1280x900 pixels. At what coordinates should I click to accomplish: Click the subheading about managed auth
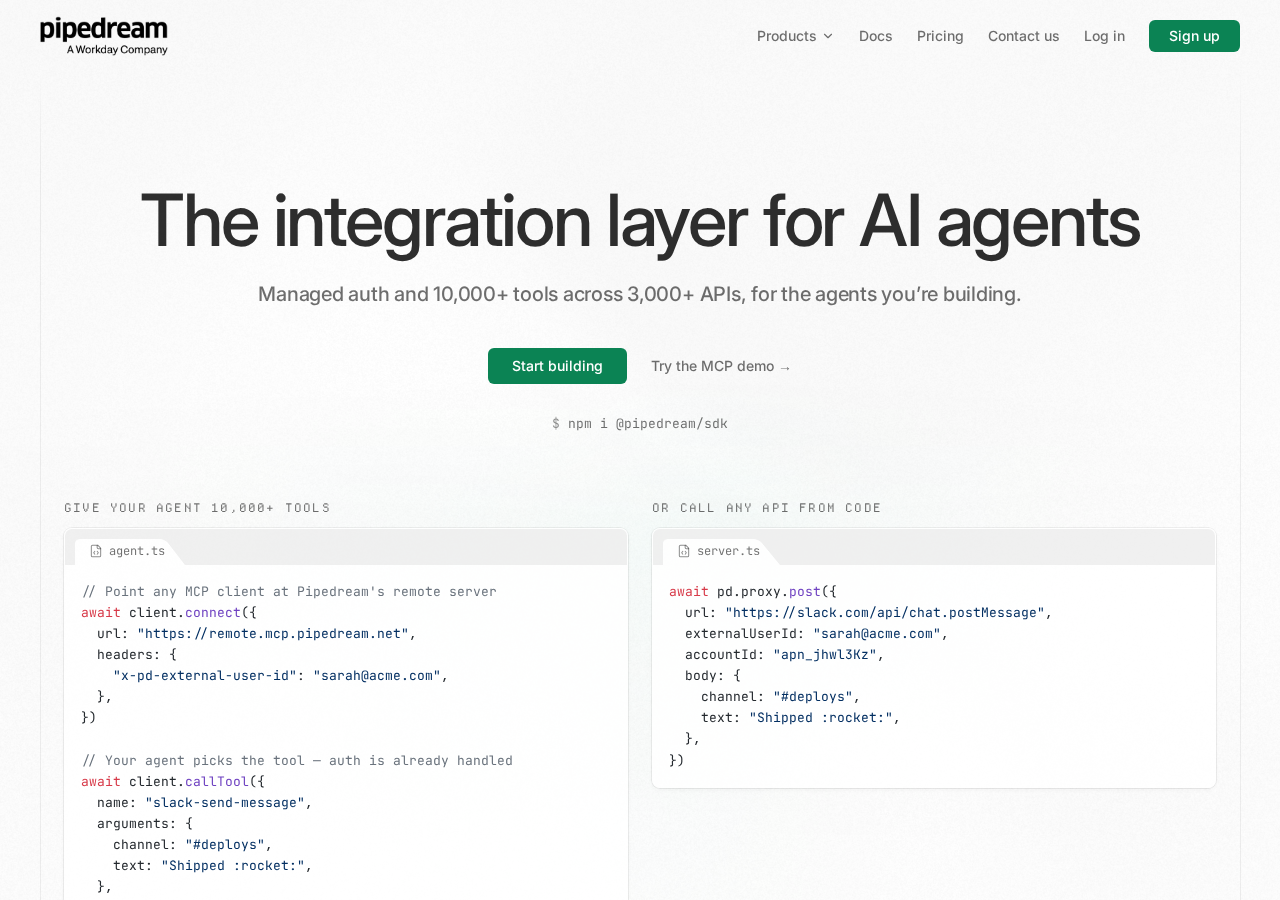click(640, 294)
